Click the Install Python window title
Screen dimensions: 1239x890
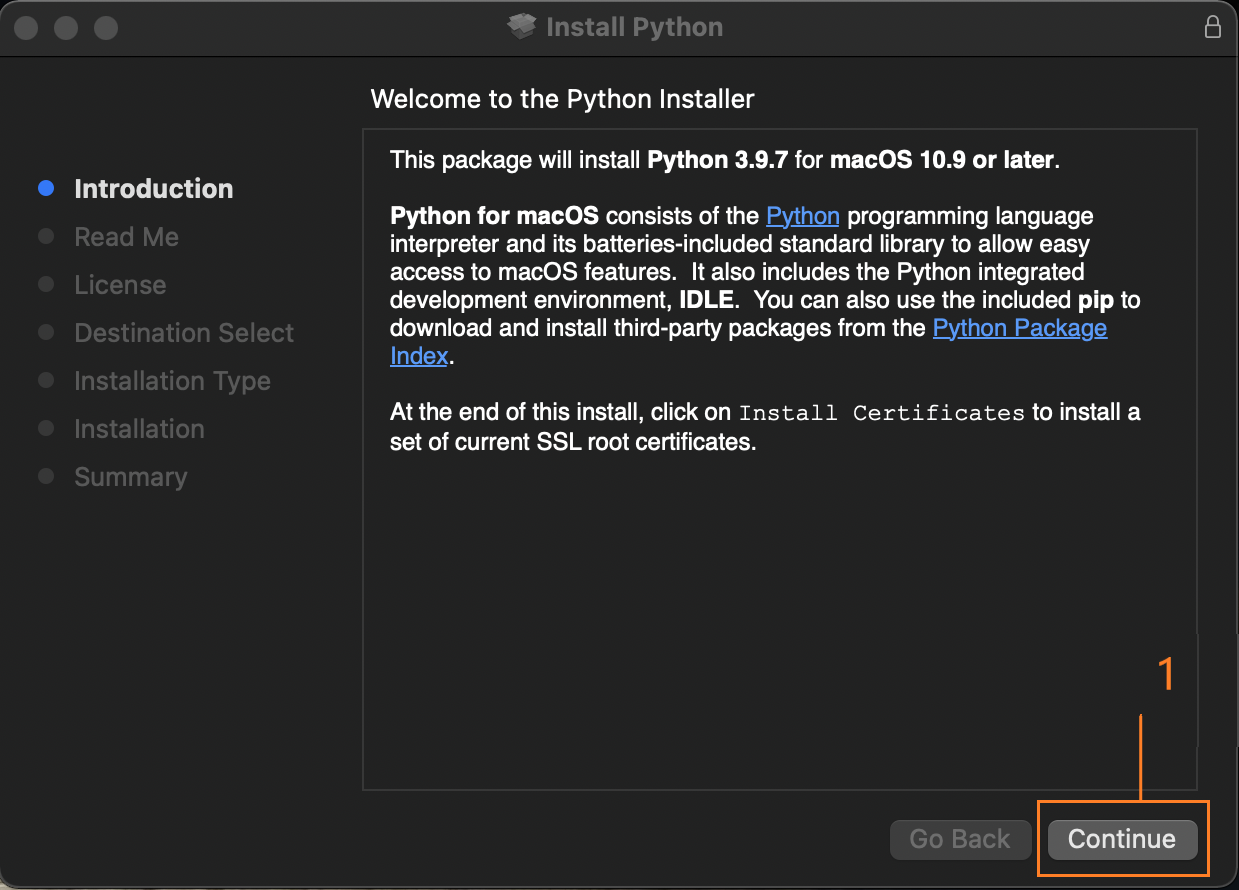coord(634,27)
